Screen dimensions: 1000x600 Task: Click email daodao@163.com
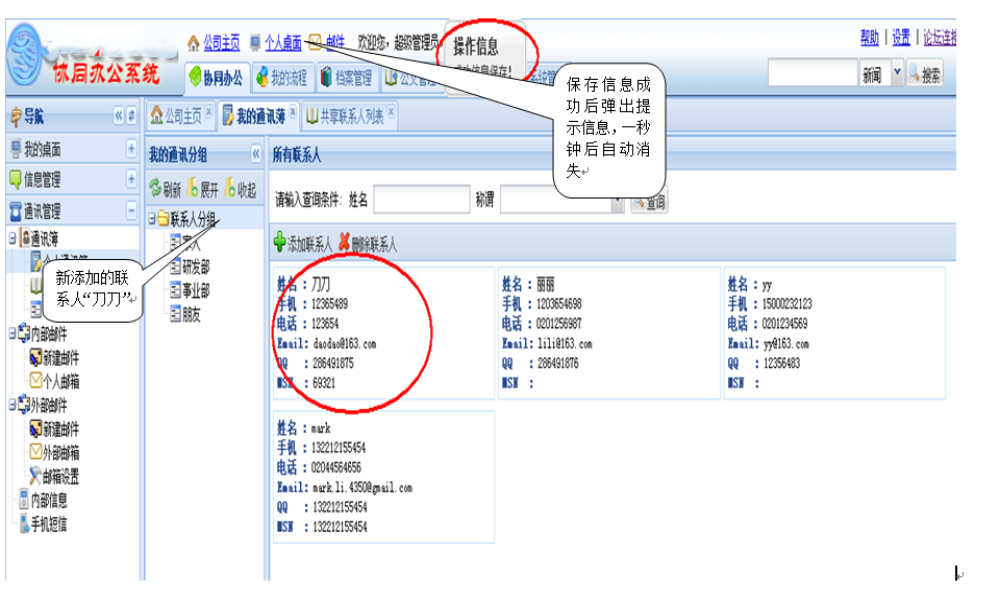[x=344, y=344]
